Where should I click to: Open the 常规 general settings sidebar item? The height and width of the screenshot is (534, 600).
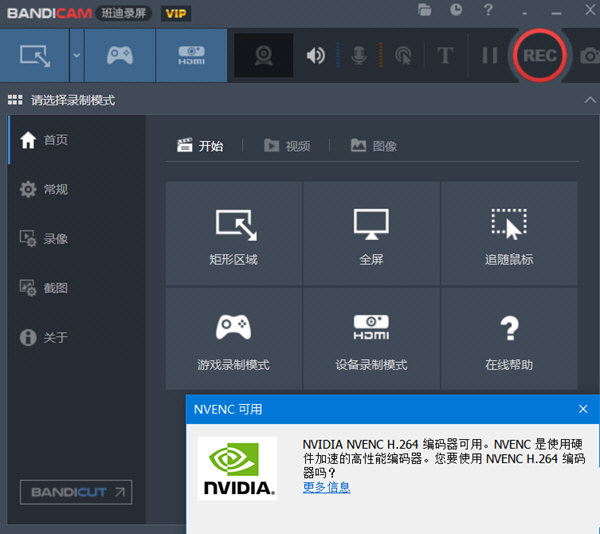click(77, 189)
